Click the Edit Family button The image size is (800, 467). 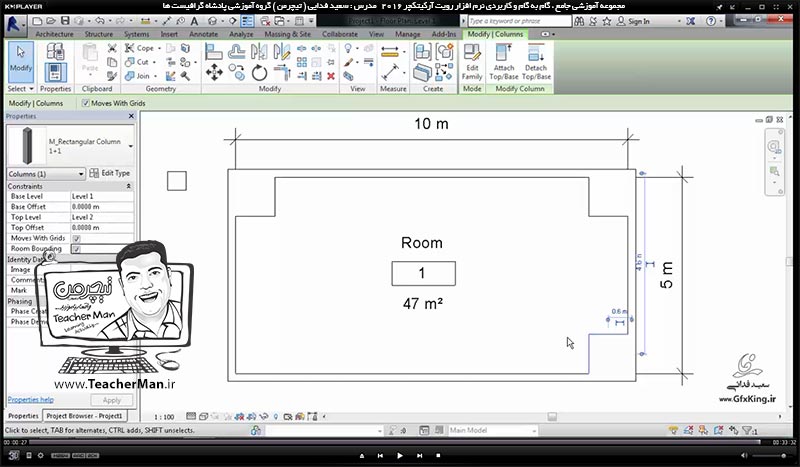pyautogui.click(x=472, y=62)
